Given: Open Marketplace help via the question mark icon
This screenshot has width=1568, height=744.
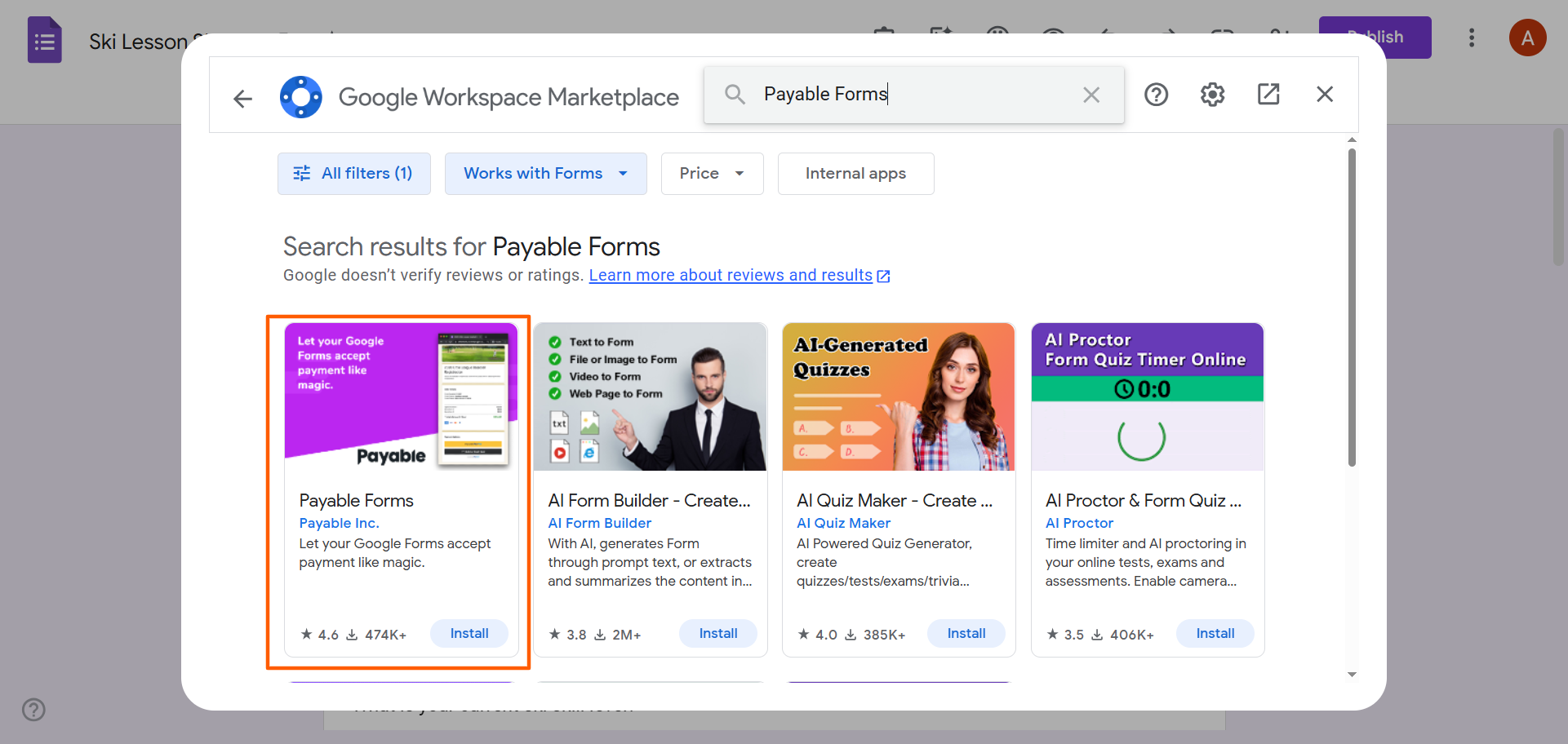Looking at the screenshot, I should (x=1156, y=94).
